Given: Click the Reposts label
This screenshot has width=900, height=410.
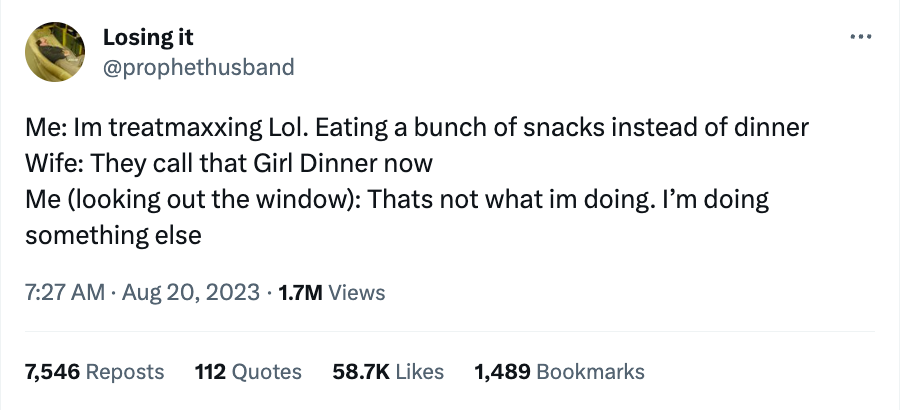Looking at the screenshot, I should click(x=125, y=372).
